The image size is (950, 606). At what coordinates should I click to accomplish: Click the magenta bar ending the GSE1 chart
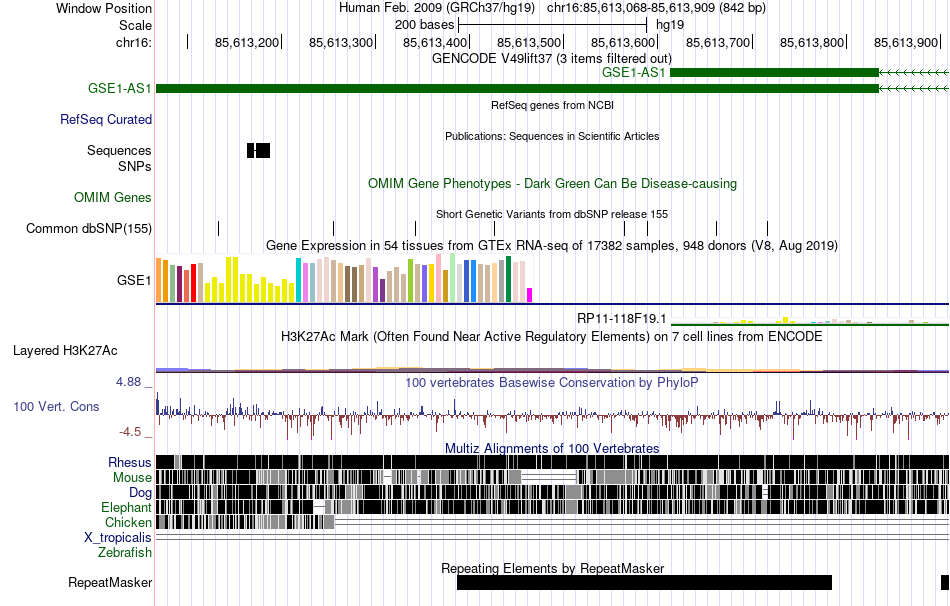click(x=530, y=295)
